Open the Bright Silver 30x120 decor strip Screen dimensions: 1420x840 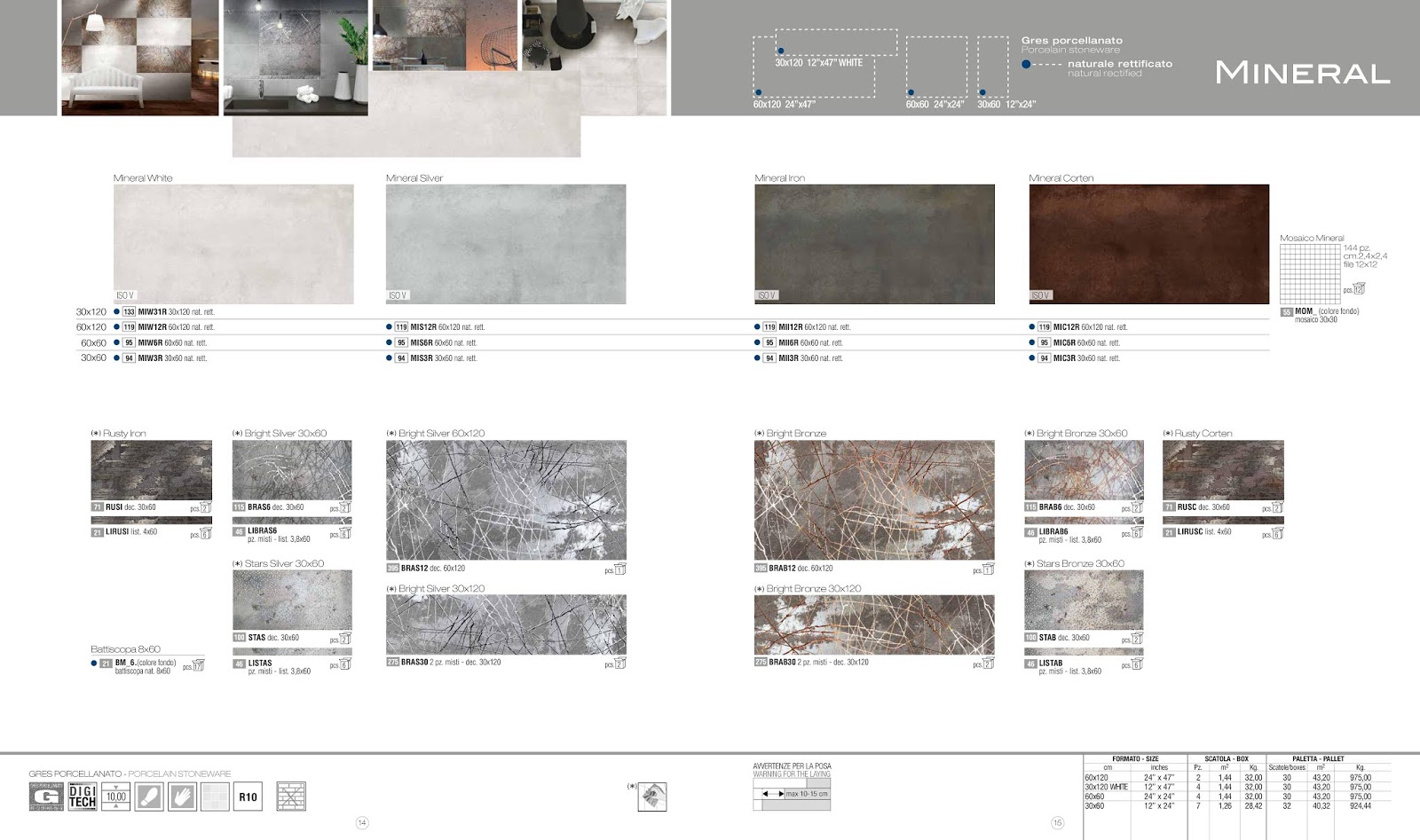pyautogui.click(x=506, y=625)
